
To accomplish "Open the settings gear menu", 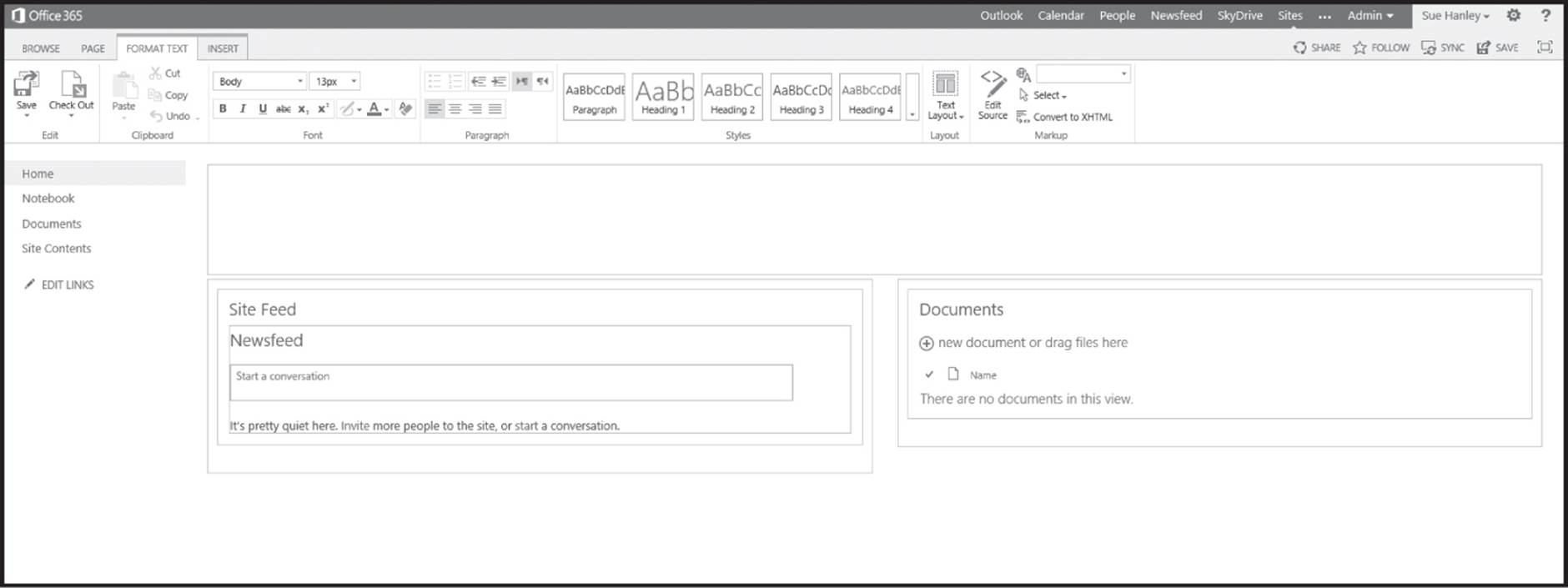I will coord(1514,15).
